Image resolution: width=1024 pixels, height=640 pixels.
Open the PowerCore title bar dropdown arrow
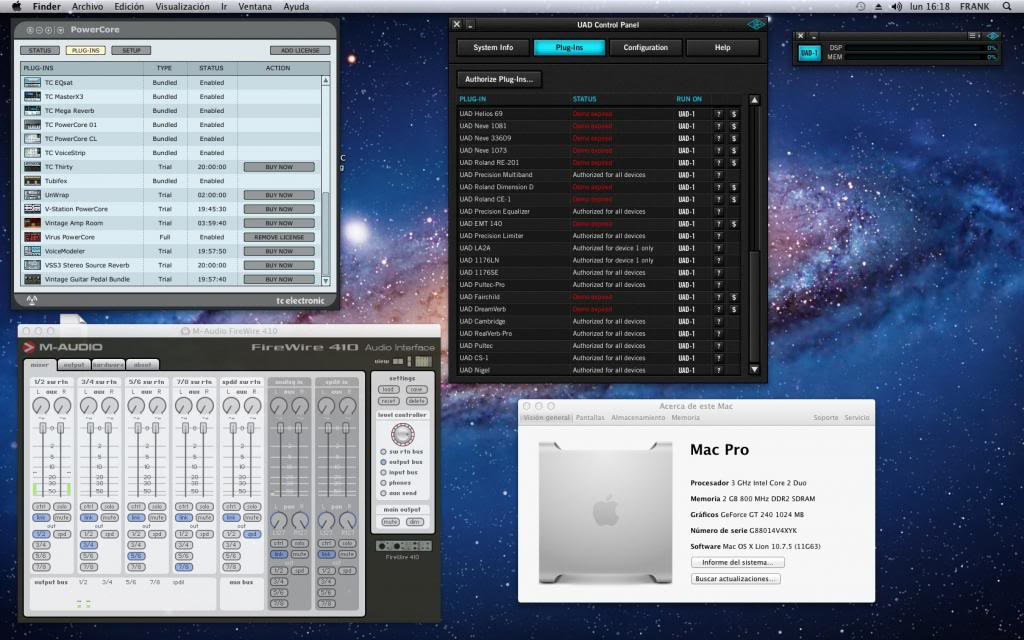pos(61,29)
